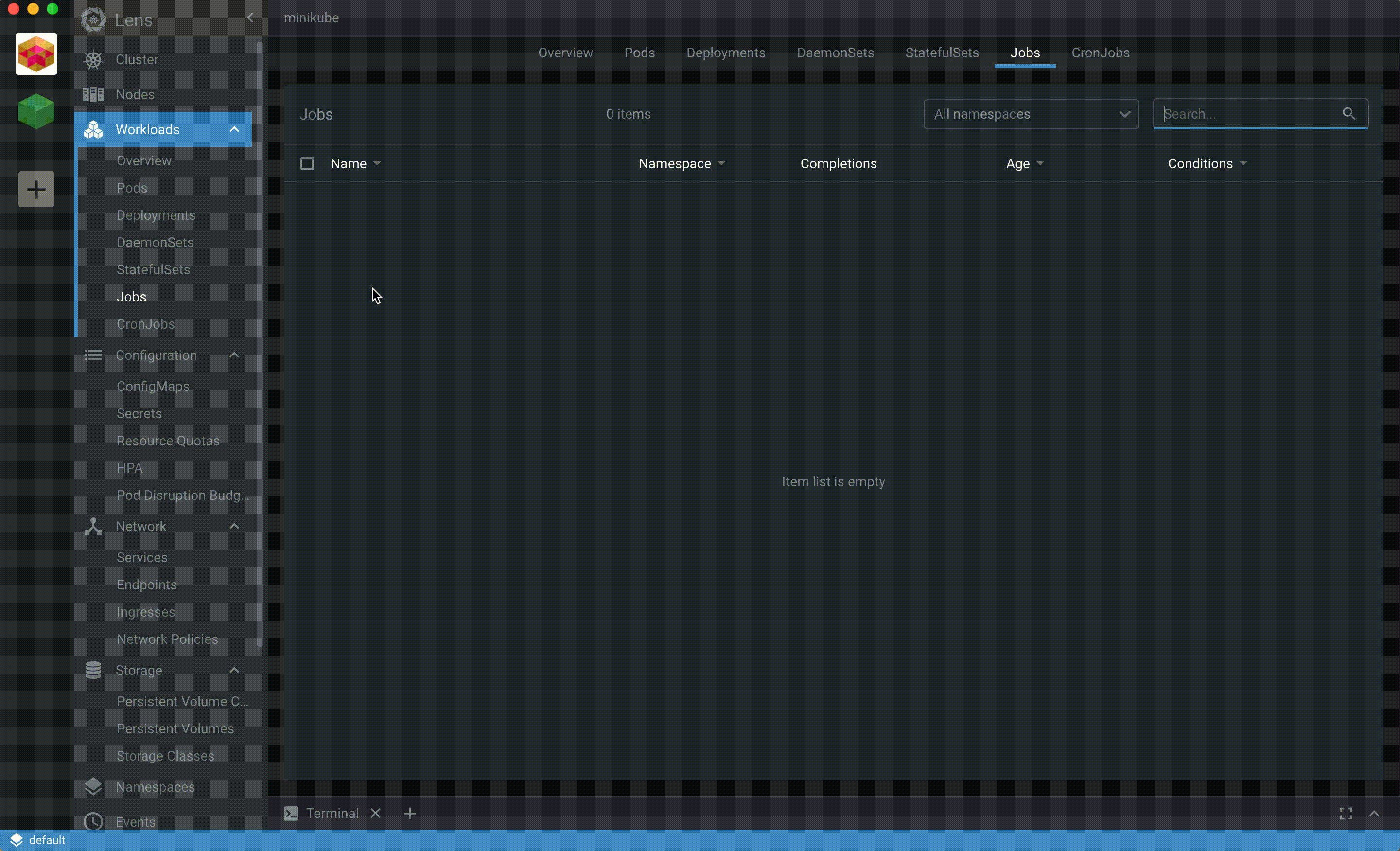Open the Lens catalog icon in the dock
The width and height of the screenshot is (1400, 851).
pos(36,53)
